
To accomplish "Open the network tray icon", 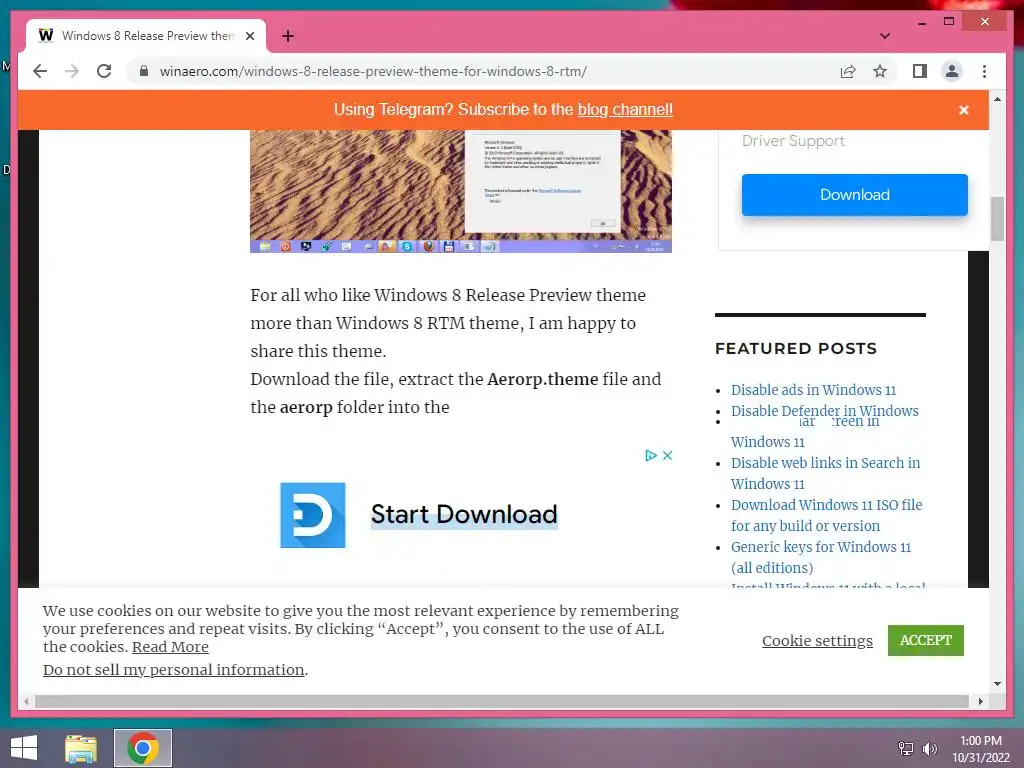I will (905, 748).
